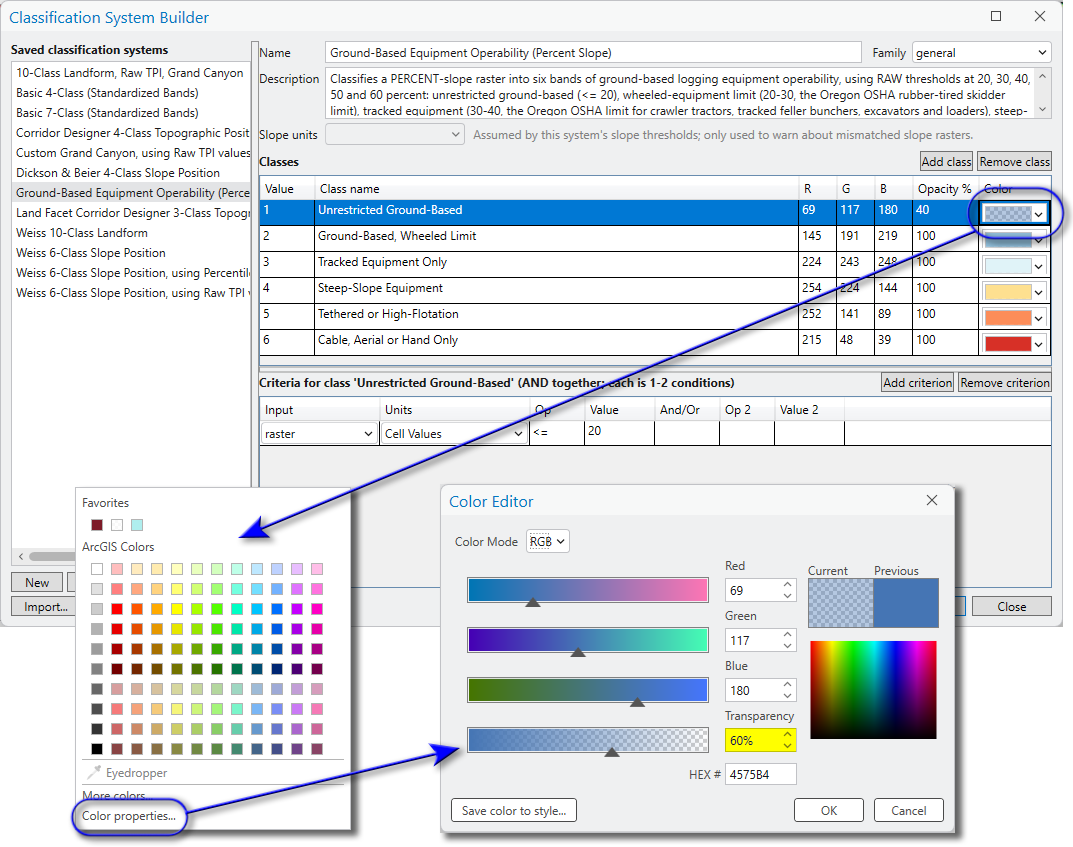Select Weiss 6-Class Slope Position system
This screenshot has height=847, width=1073.
click(x=131, y=252)
